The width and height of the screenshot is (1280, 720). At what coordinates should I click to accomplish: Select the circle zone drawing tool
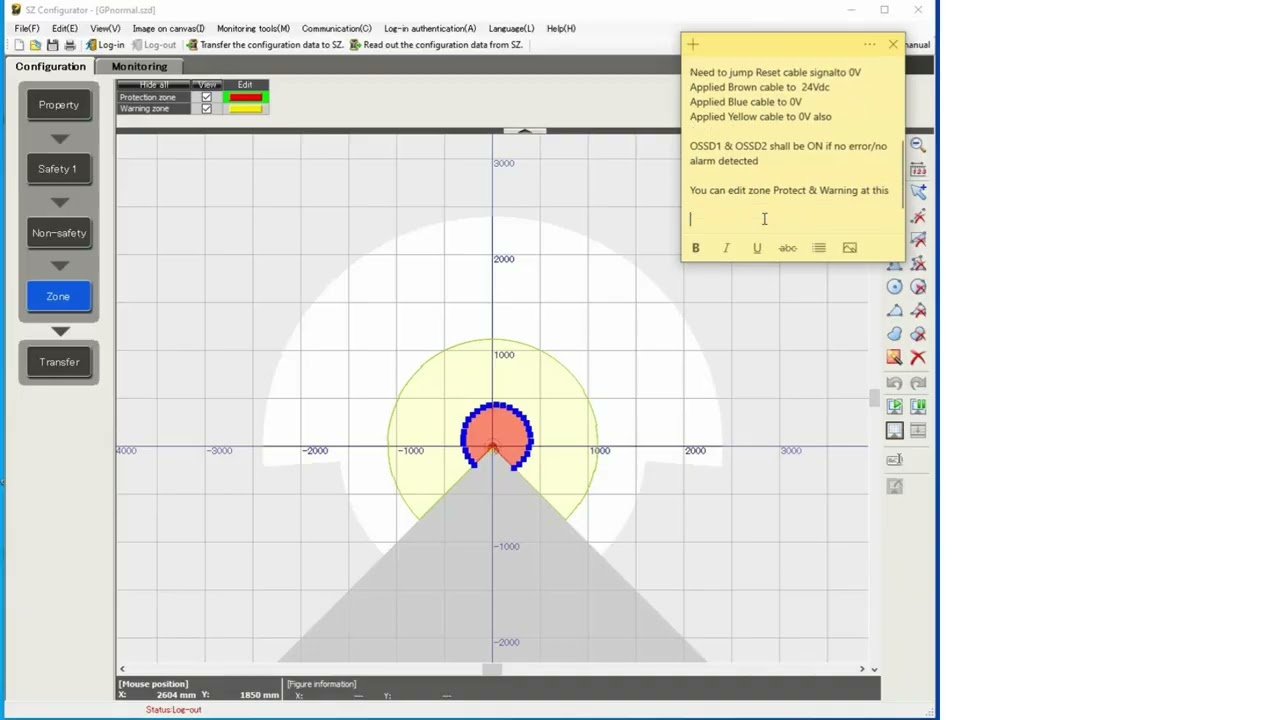(894, 287)
